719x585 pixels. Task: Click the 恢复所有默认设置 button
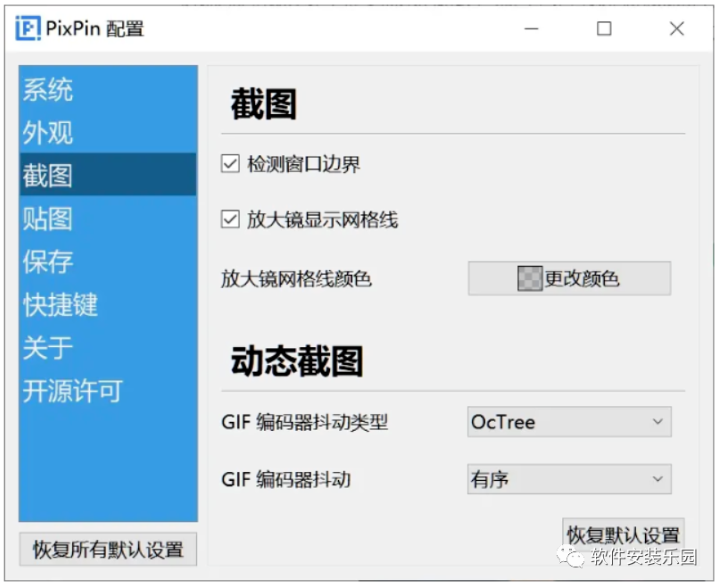click(x=108, y=549)
